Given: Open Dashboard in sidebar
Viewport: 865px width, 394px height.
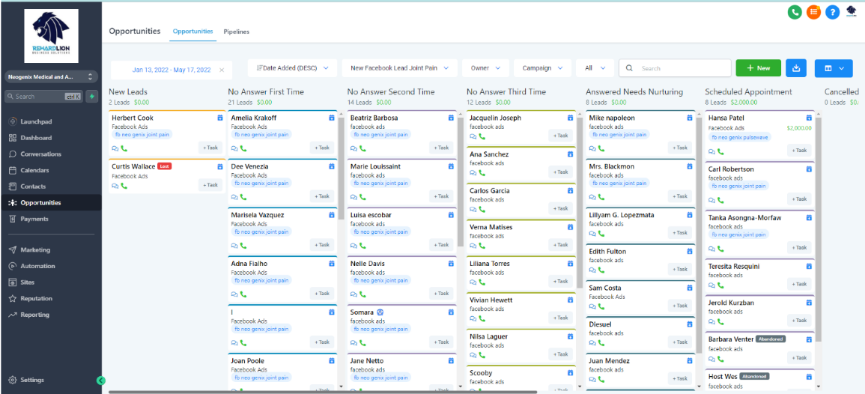Looking at the screenshot, I should (x=36, y=138).
